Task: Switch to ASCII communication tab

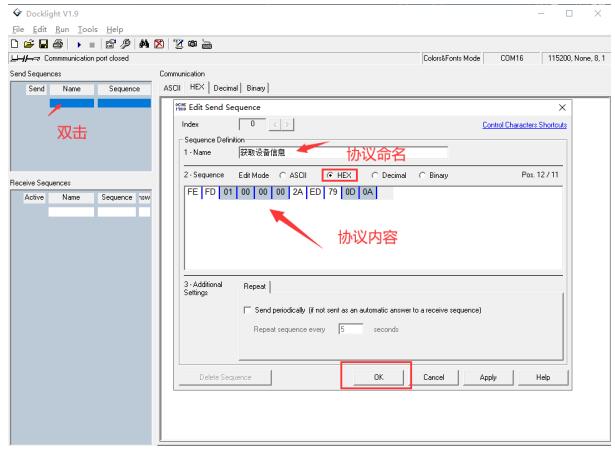Action: (x=172, y=88)
